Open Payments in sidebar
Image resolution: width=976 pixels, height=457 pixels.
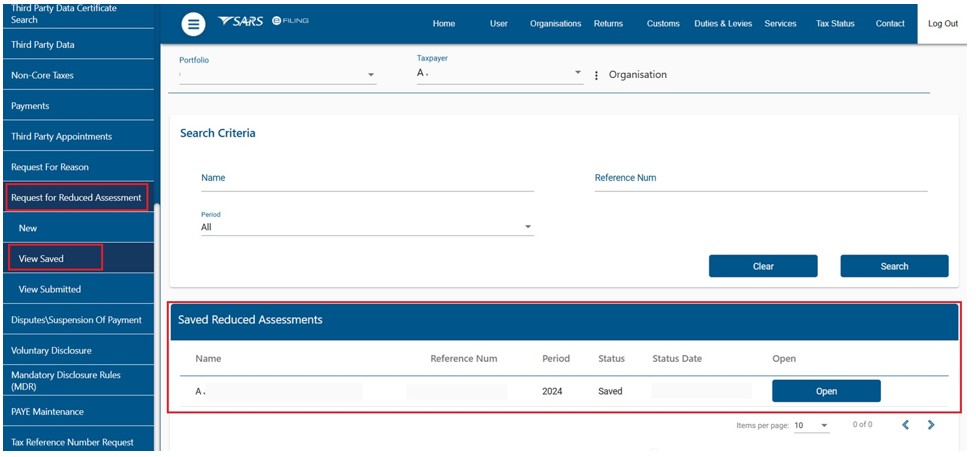tap(78, 106)
